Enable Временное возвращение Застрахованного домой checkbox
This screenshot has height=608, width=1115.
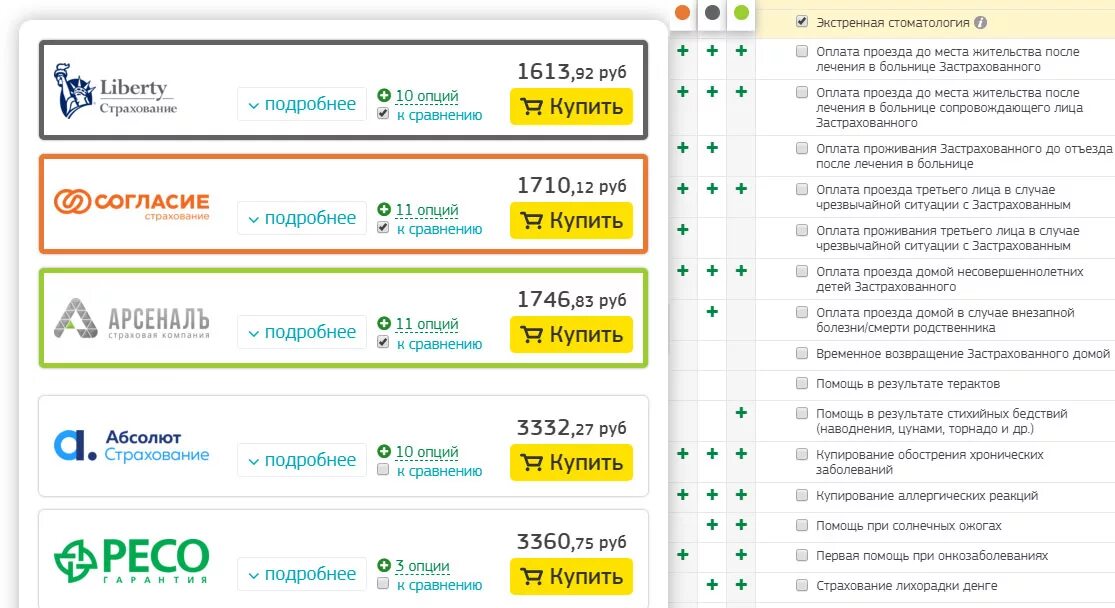point(802,353)
